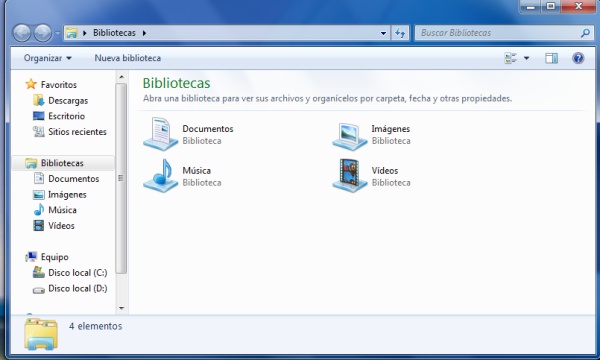This screenshot has height=360, width=600.
Task: Click Imágenes sidebar picture icon
Action: tap(39, 195)
